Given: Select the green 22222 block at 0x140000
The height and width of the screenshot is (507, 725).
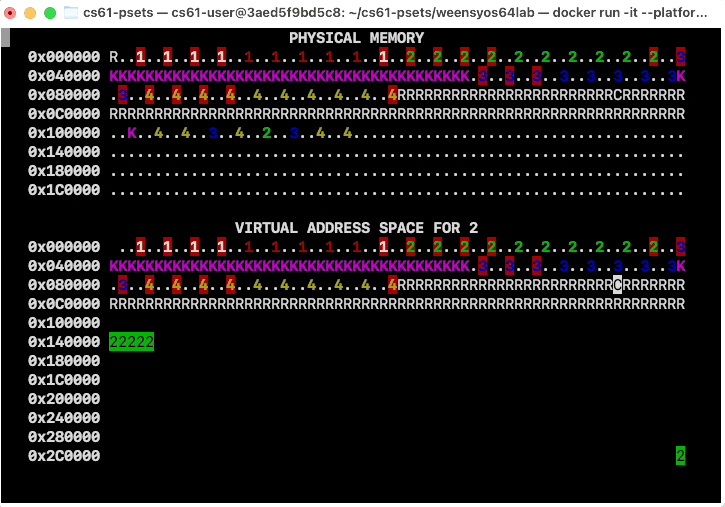Looking at the screenshot, I should (x=132, y=342).
